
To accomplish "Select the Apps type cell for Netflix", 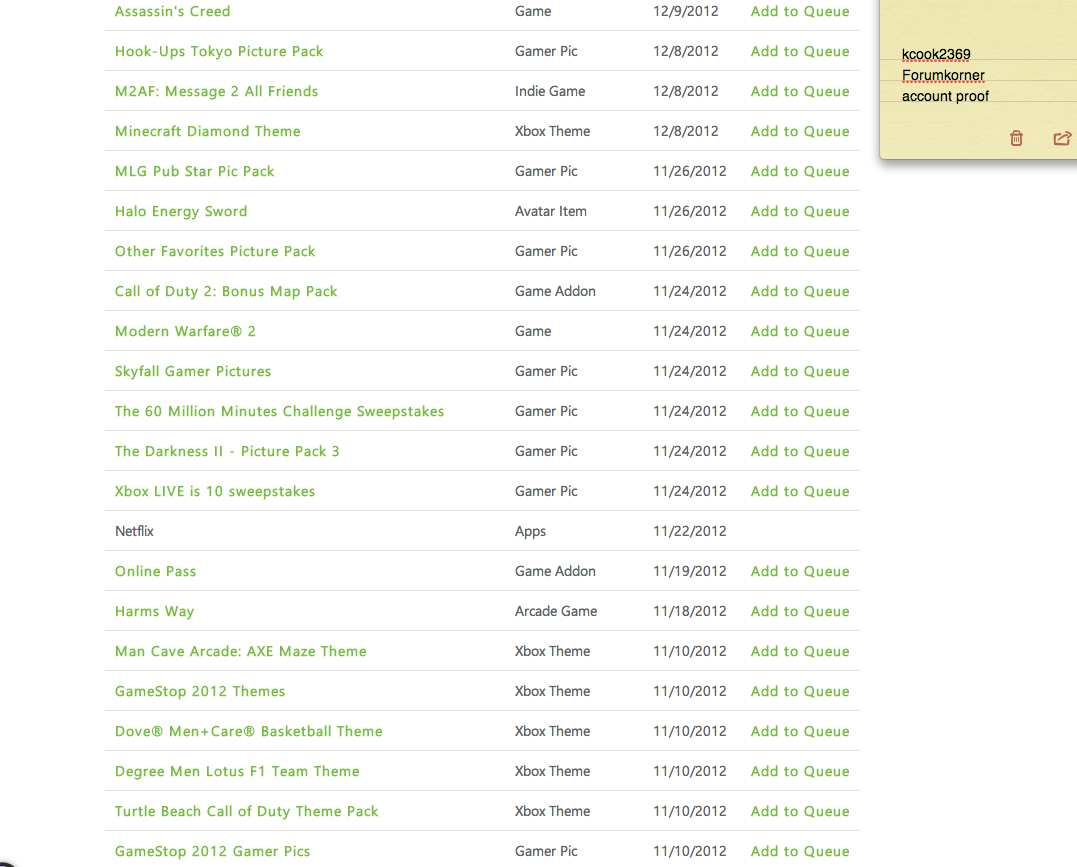I will tap(530, 532).
